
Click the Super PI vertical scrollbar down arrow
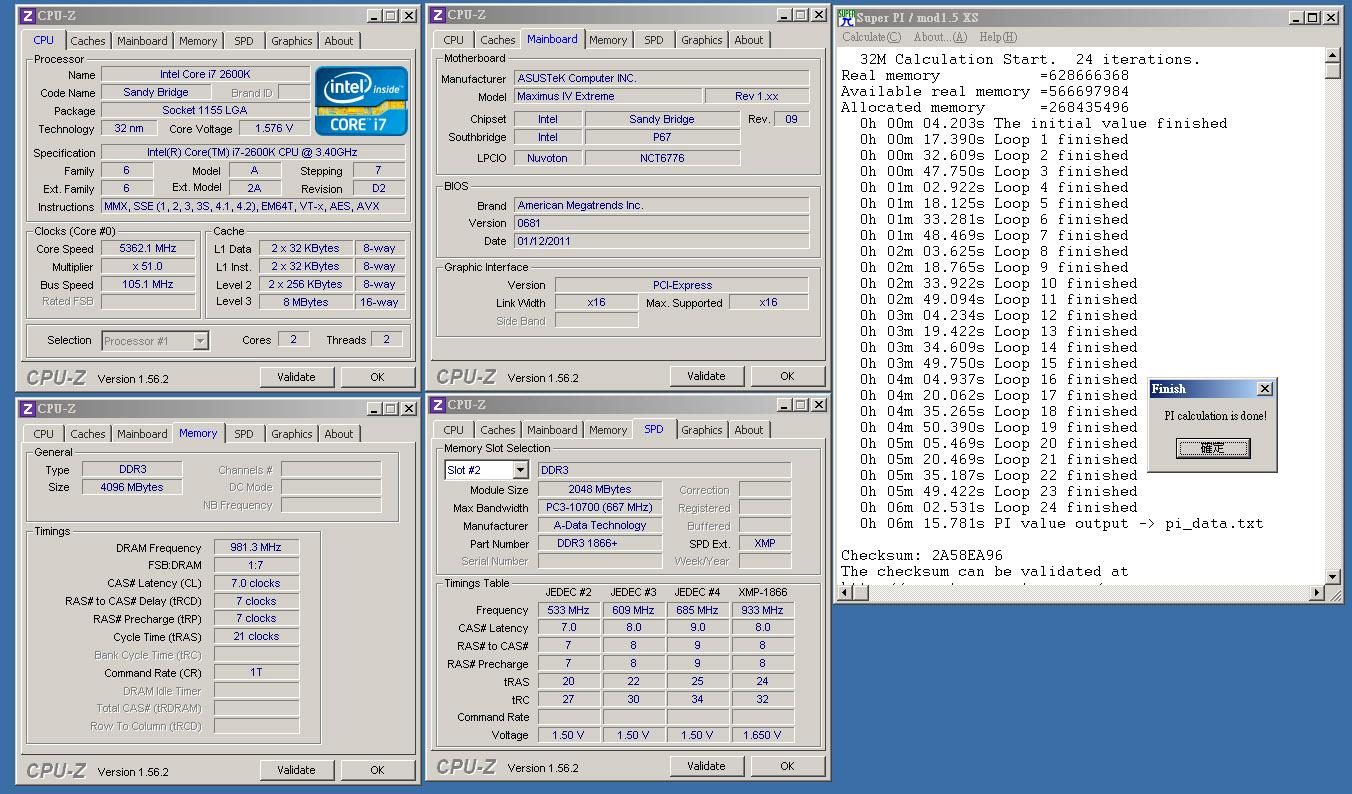(1332, 577)
